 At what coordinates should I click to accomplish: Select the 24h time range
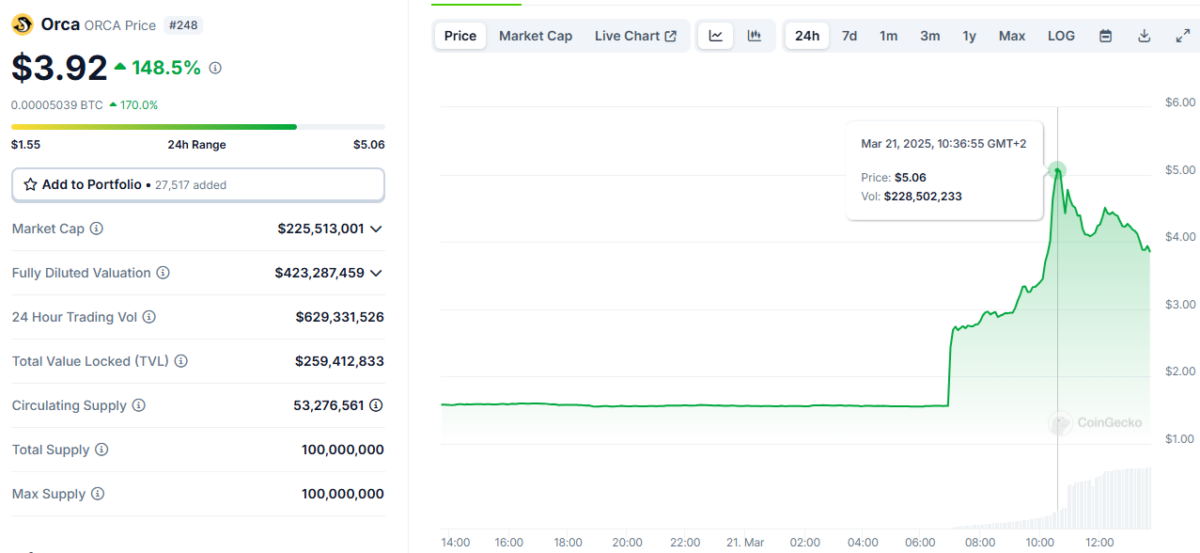pos(807,36)
